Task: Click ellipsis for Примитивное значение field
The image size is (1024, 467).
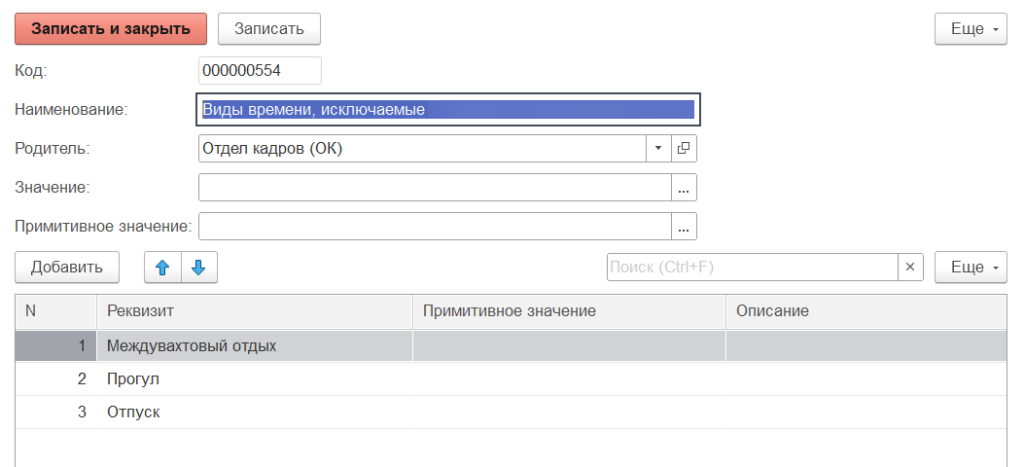Action: (x=684, y=228)
